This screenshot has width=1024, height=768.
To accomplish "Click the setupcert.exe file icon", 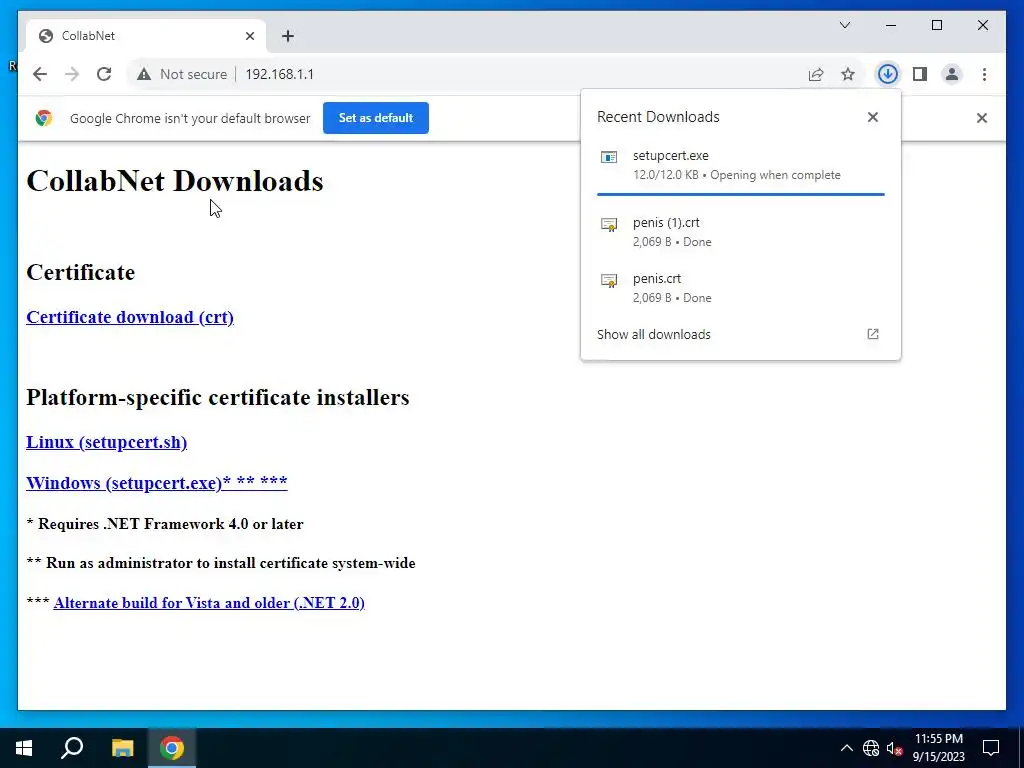I will click(609, 157).
